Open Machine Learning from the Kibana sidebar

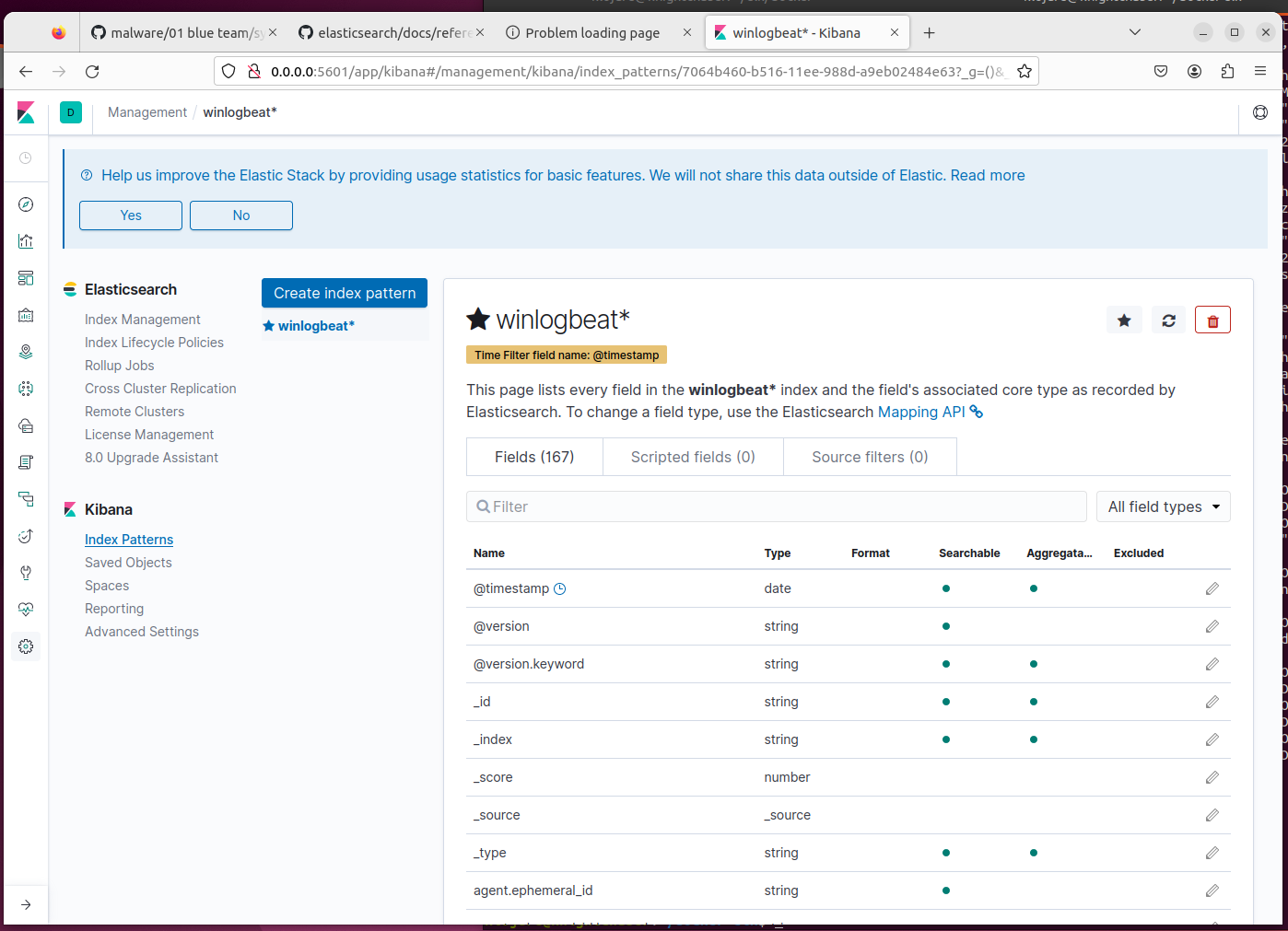[x=26, y=389]
